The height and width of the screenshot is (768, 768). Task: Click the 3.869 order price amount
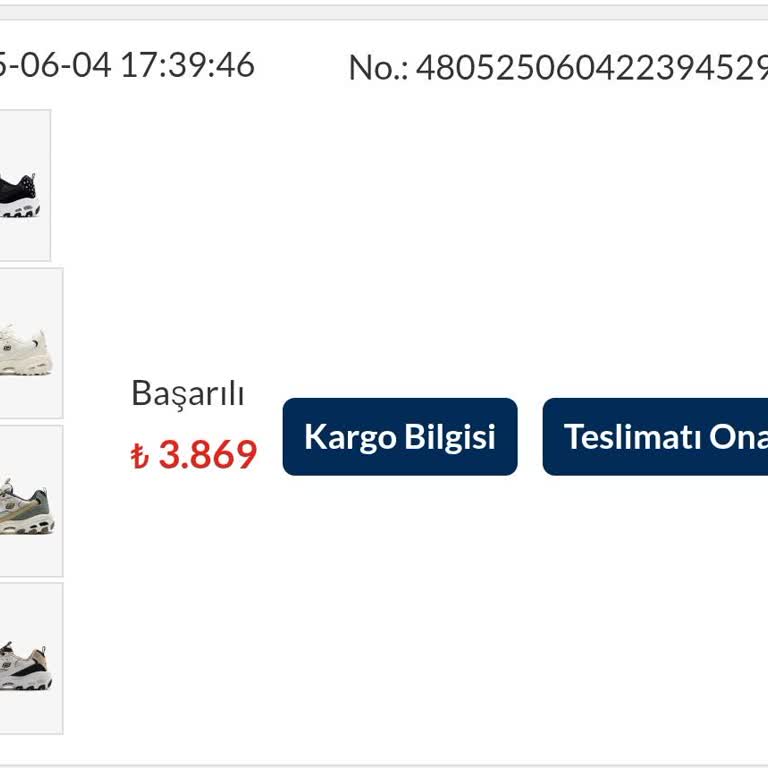207,455
